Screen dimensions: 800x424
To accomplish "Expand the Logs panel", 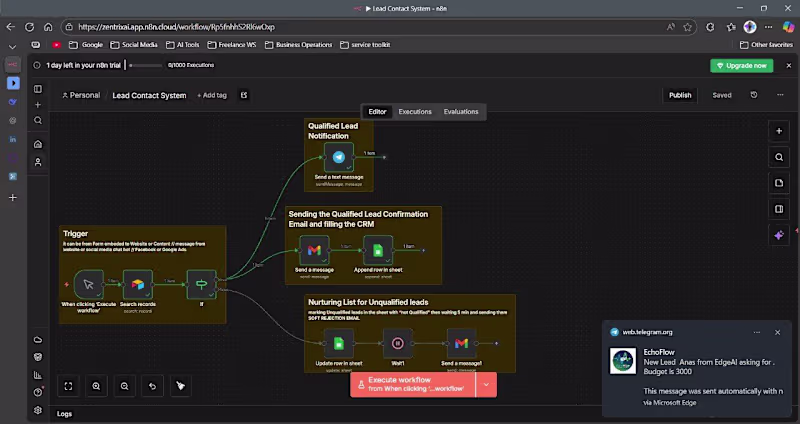I will coord(64,413).
